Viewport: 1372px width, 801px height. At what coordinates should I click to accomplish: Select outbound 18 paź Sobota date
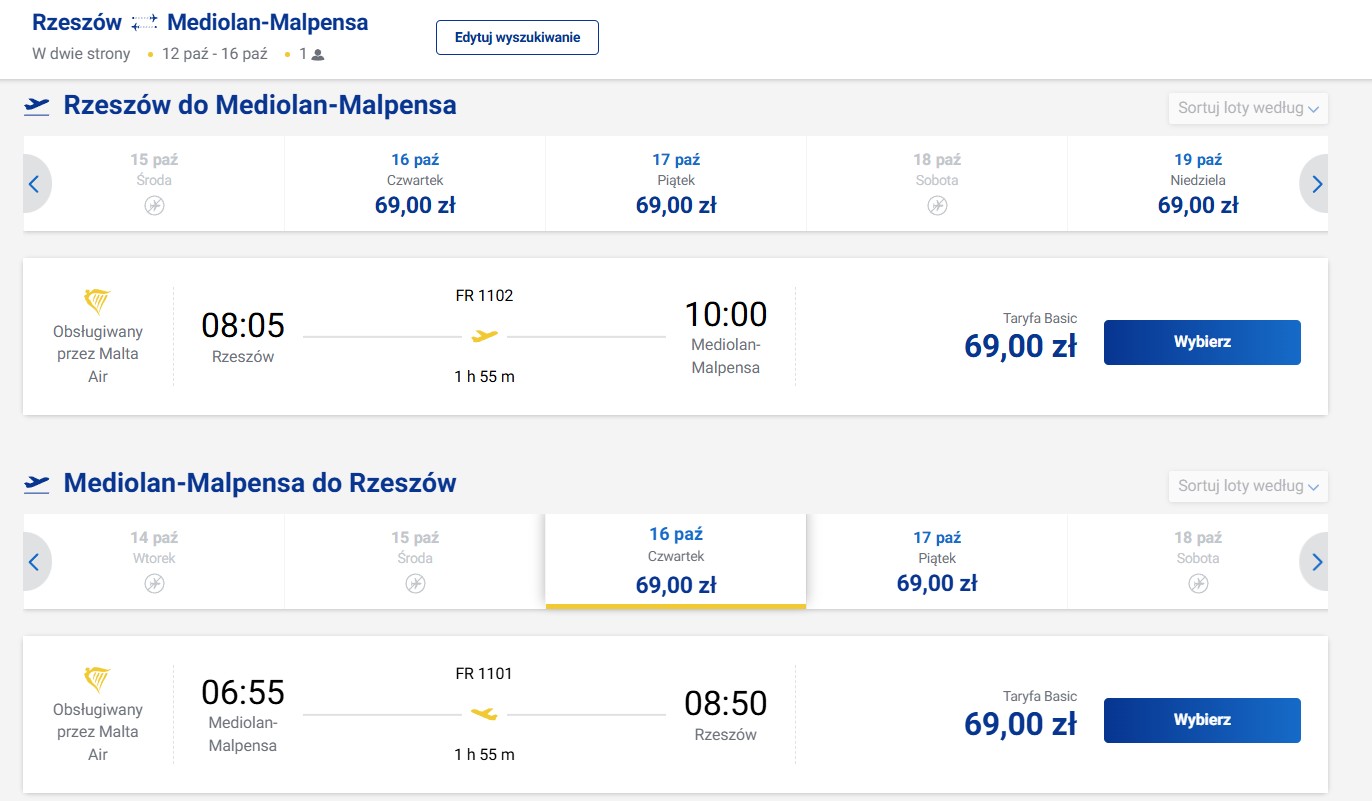(937, 184)
